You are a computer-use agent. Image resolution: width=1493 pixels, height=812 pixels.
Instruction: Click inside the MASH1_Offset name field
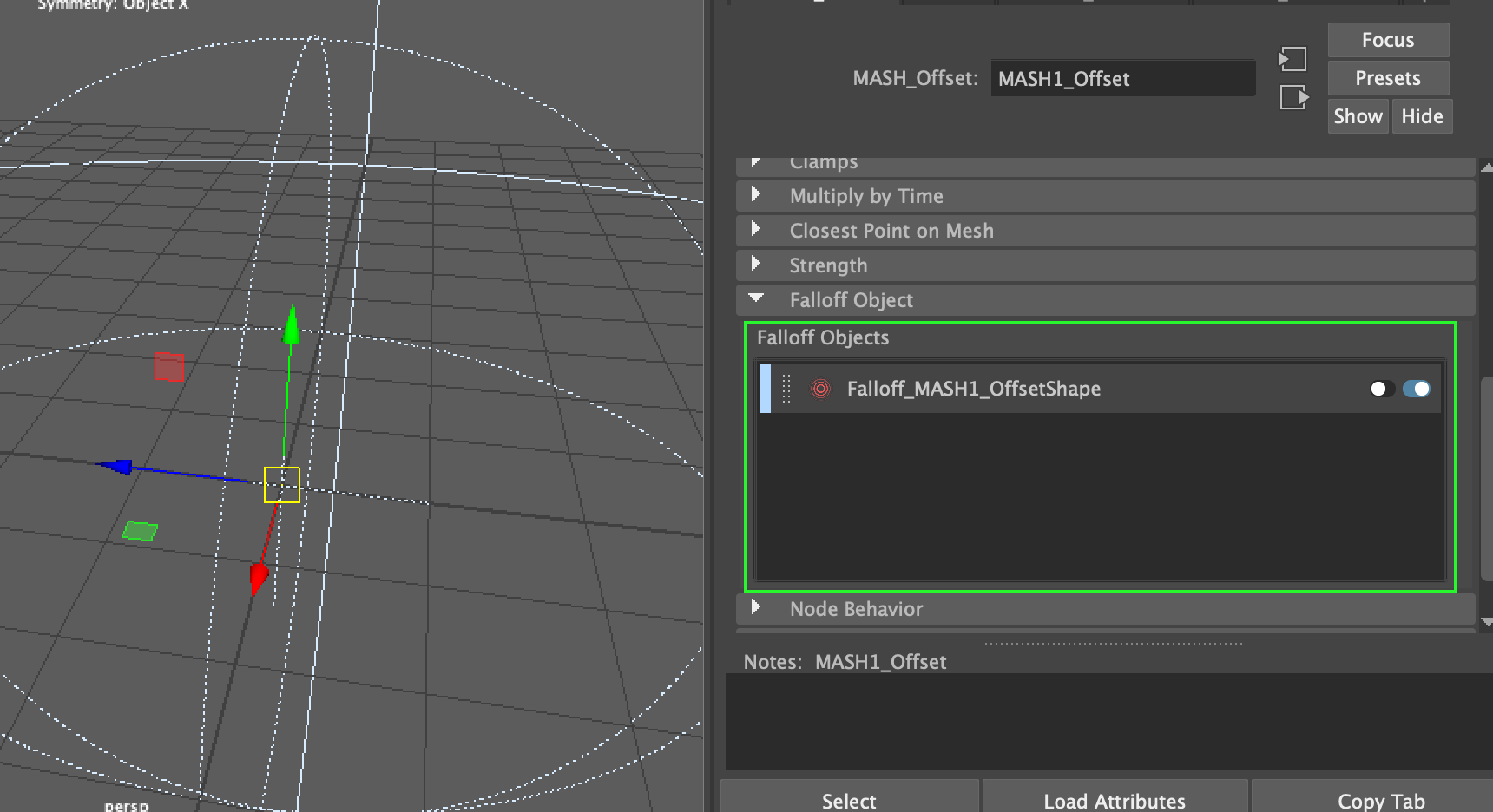(1121, 78)
